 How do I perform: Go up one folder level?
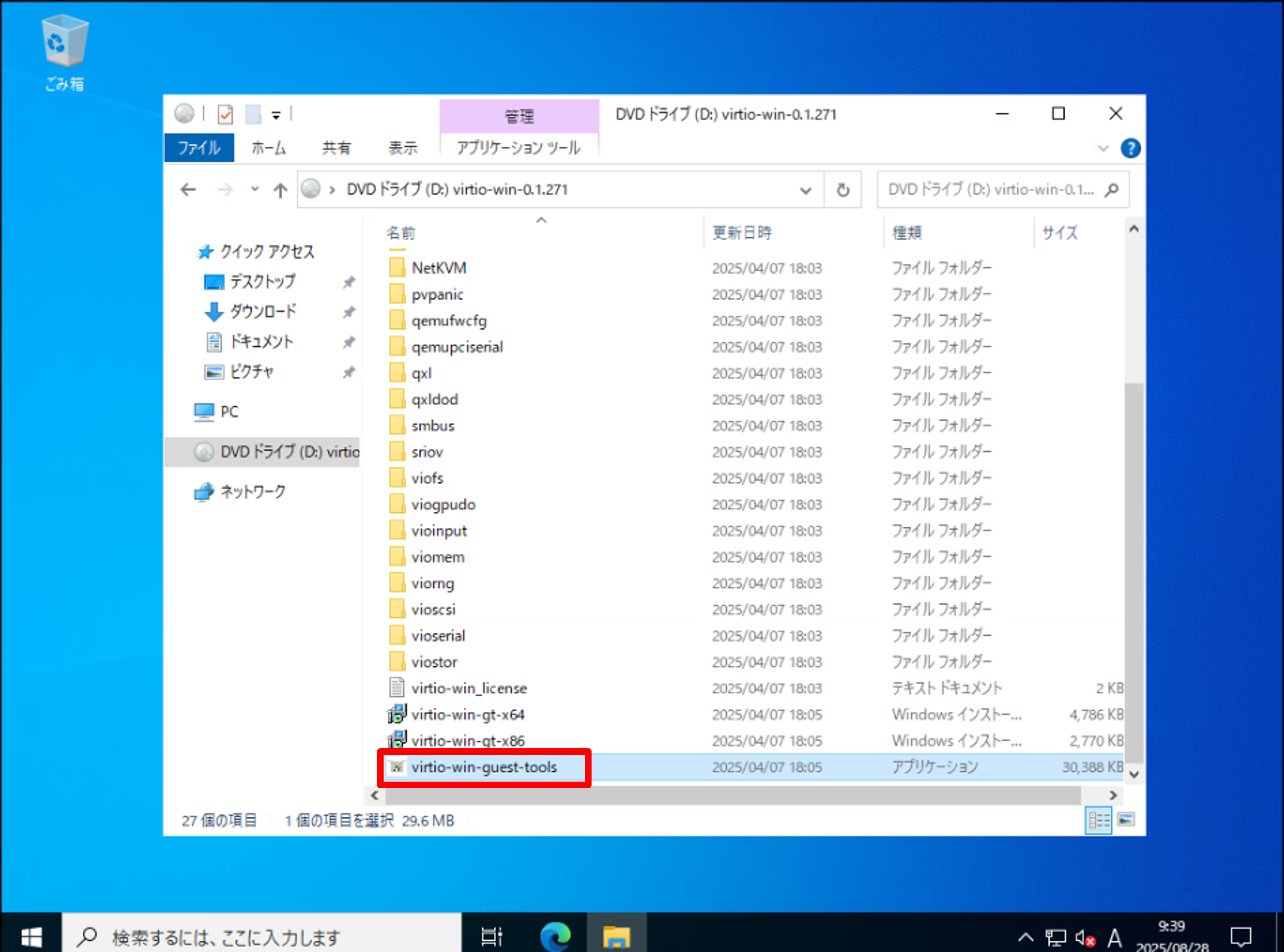[280, 189]
